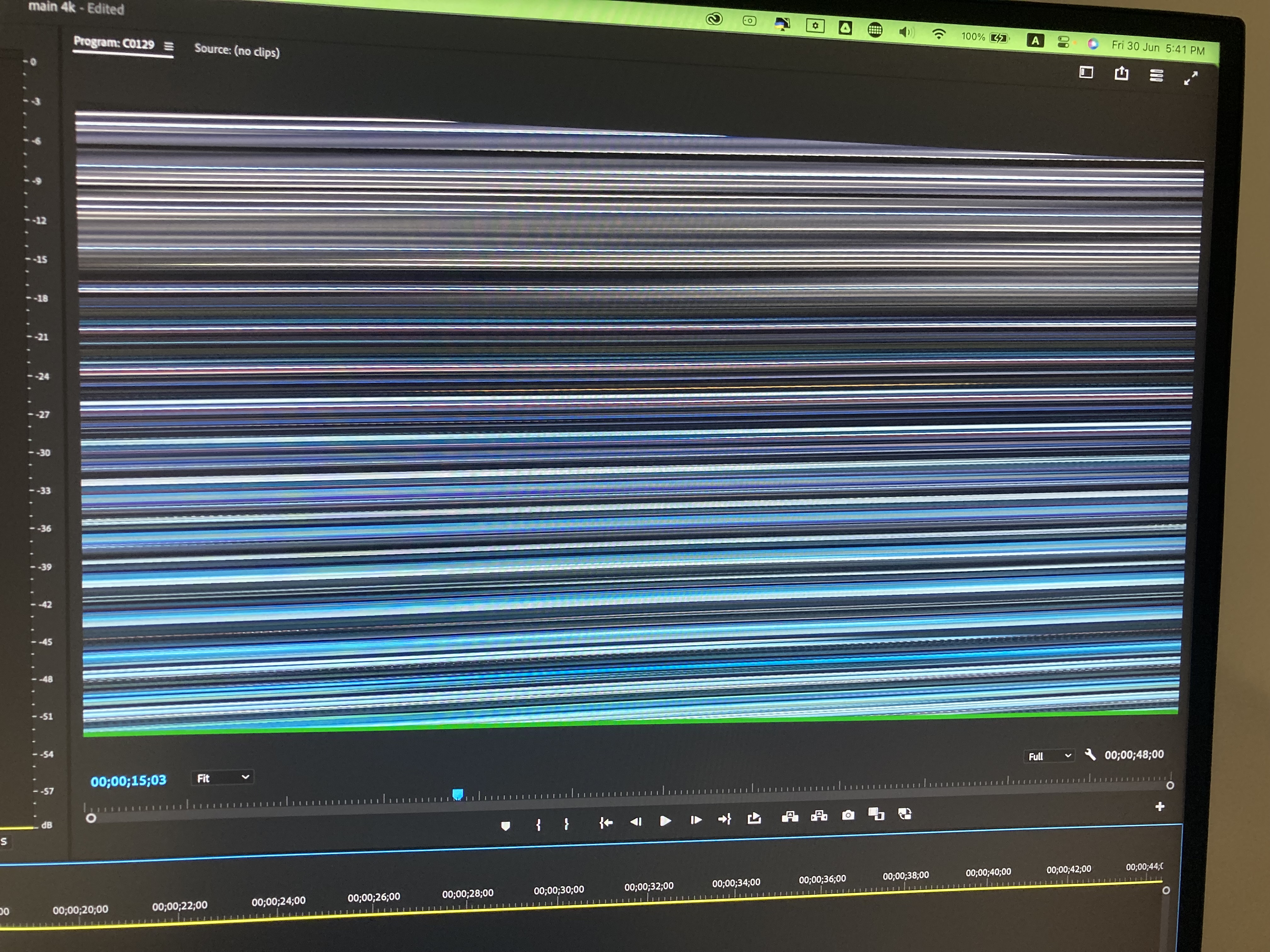Click timeline ruler at 00;00;24;00
This screenshot has height=952, width=1270.
pos(278,902)
